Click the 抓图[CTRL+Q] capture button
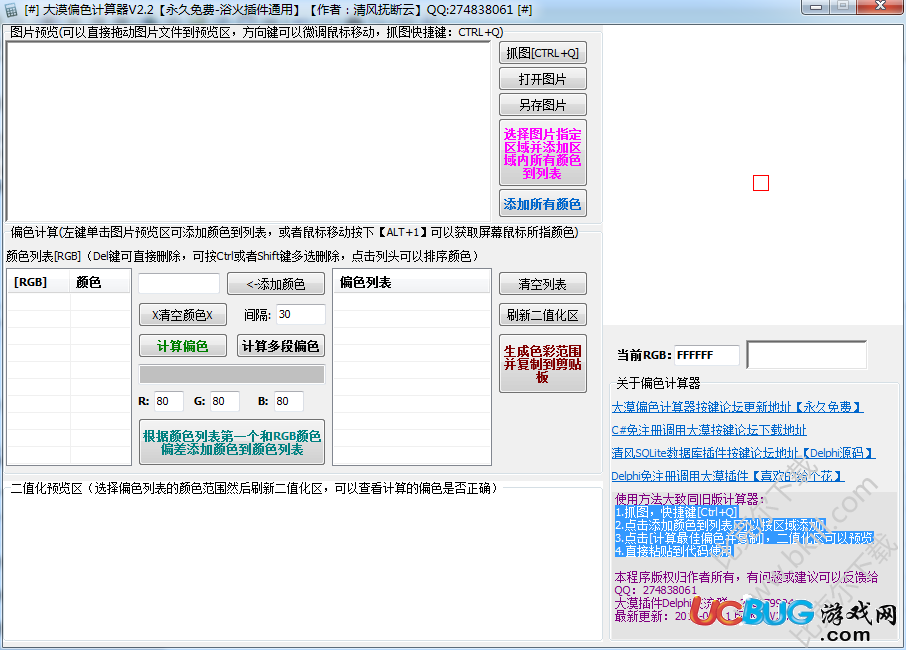Image resolution: width=906 pixels, height=650 pixels. [x=543, y=53]
